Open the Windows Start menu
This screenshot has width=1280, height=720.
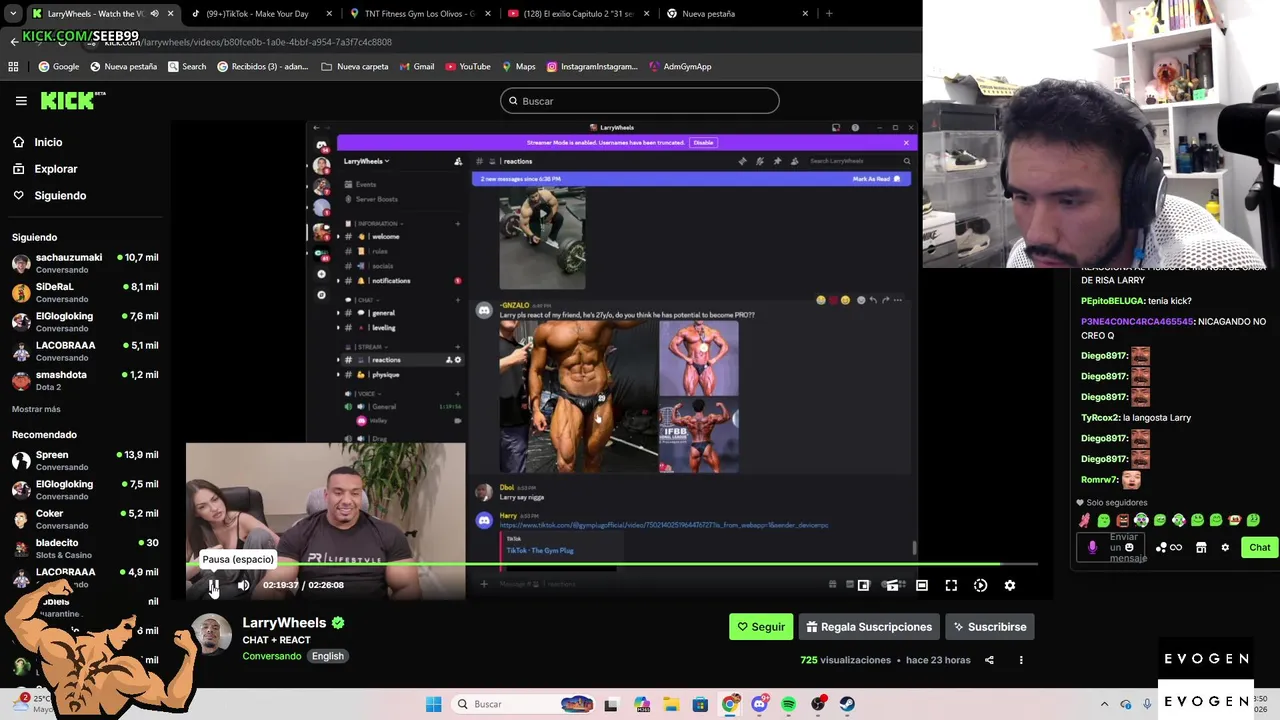coord(433,704)
